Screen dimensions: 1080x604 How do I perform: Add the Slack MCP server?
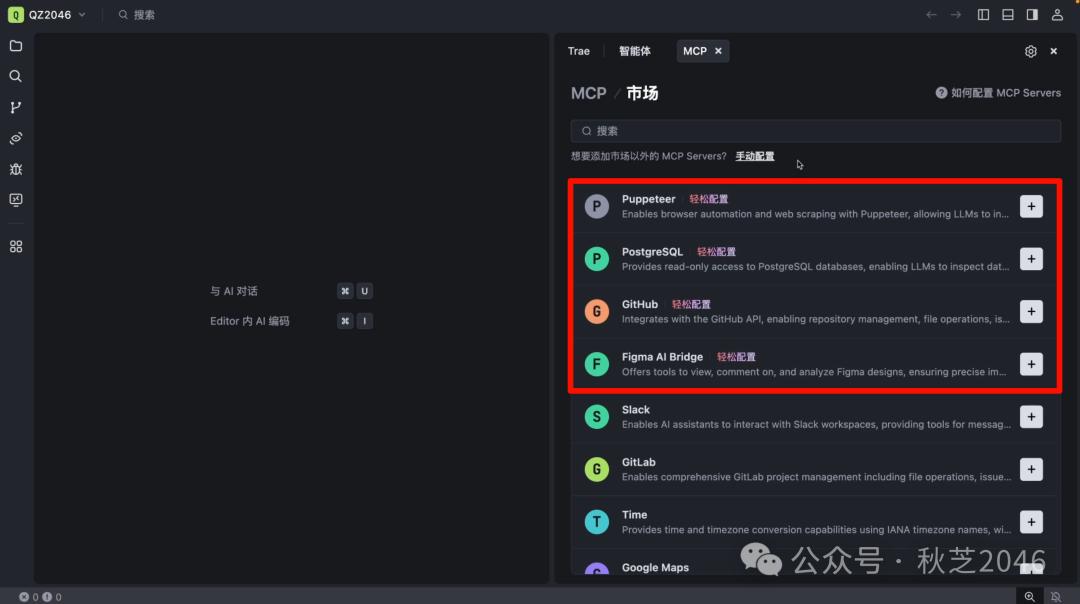[1031, 417]
